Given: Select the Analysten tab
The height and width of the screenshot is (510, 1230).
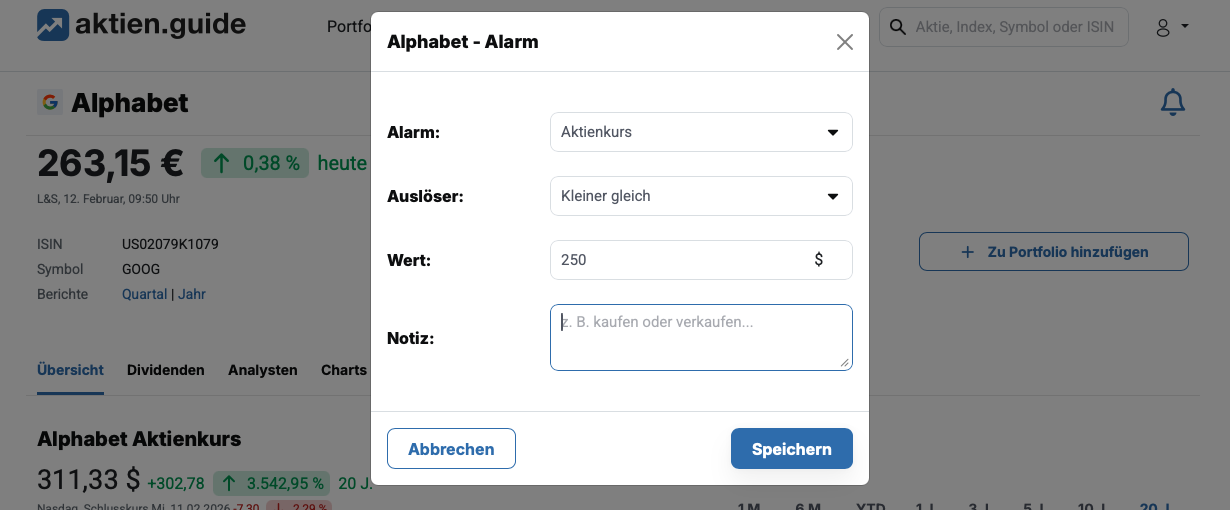Looking at the screenshot, I should pyautogui.click(x=263, y=370).
